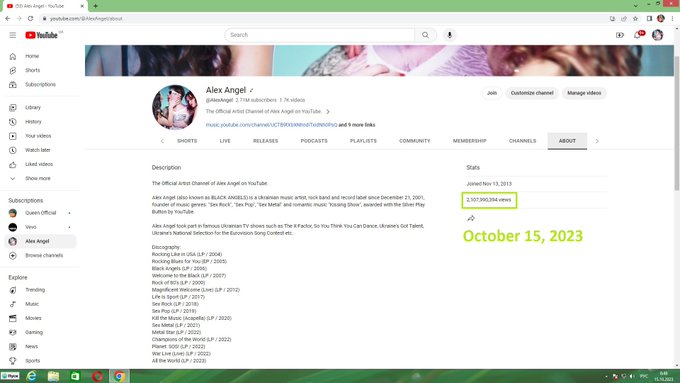Expand the channel description chevron

328,111
